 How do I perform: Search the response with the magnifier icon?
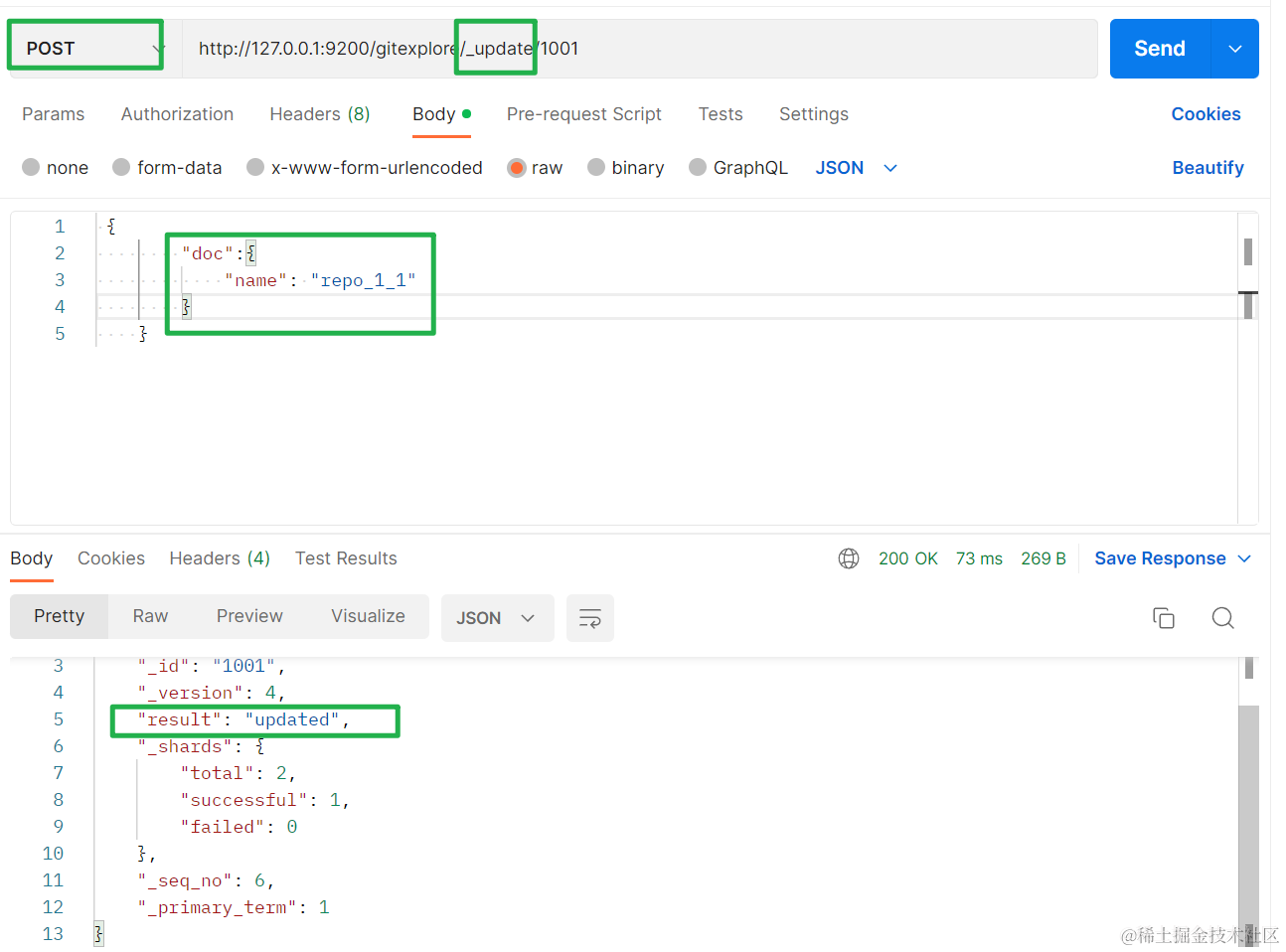pyautogui.click(x=1223, y=618)
